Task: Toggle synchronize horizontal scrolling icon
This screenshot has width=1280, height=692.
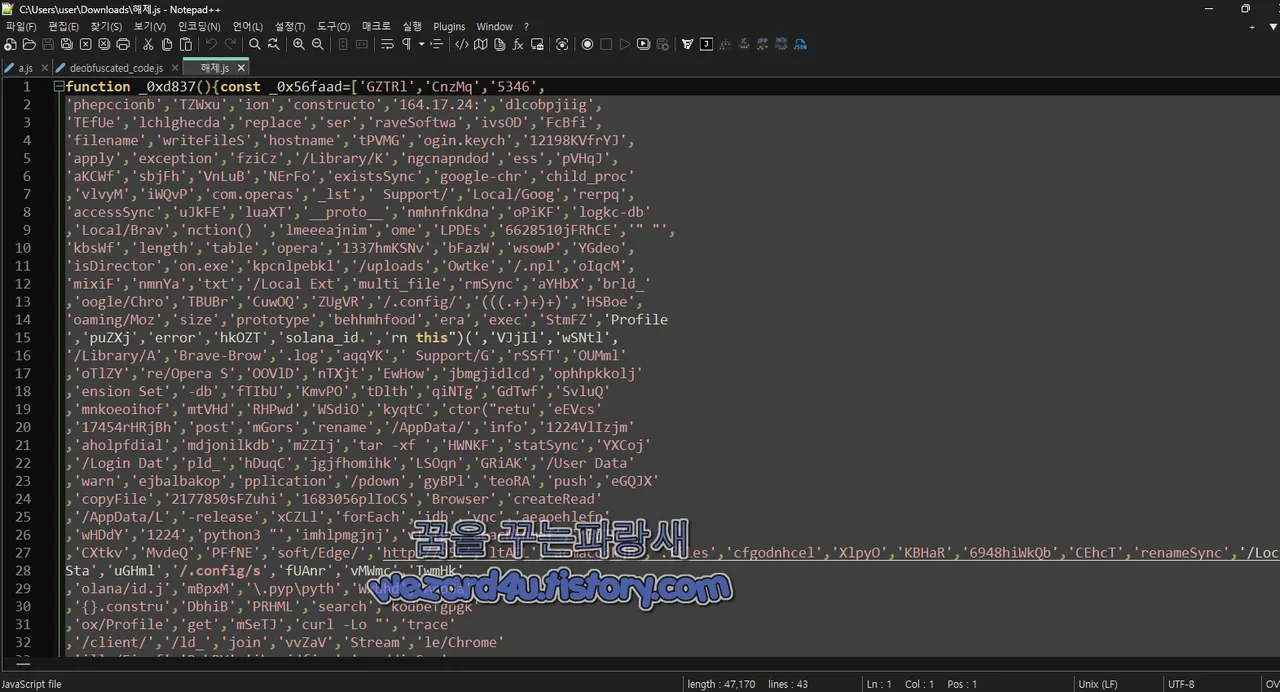Action: tap(362, 44)
